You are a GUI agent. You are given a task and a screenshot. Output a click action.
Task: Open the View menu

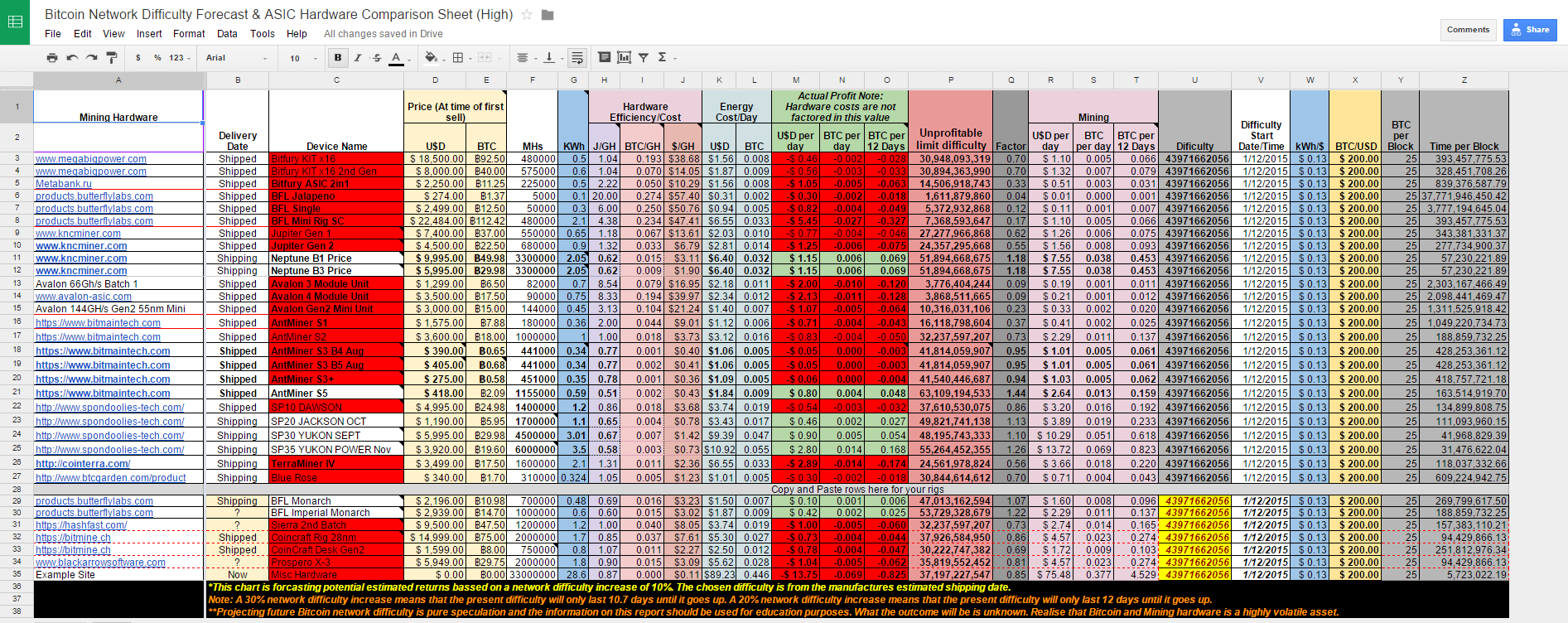point(113,34)
